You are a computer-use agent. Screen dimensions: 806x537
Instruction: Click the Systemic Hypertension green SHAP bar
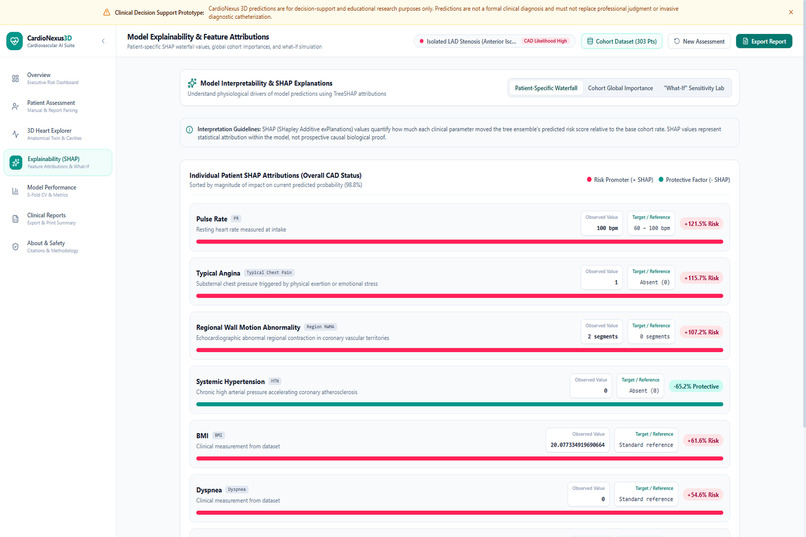pos(460,404)
